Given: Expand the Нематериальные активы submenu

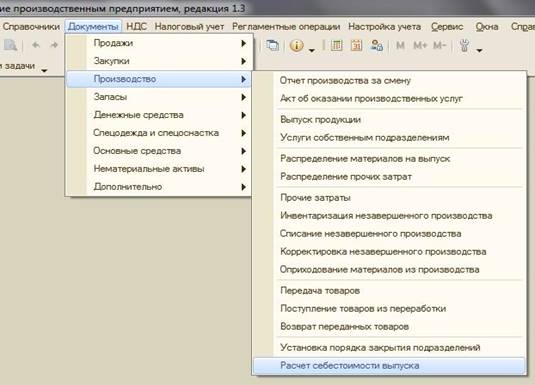Looking at the screenshot, I should (159, 169).
